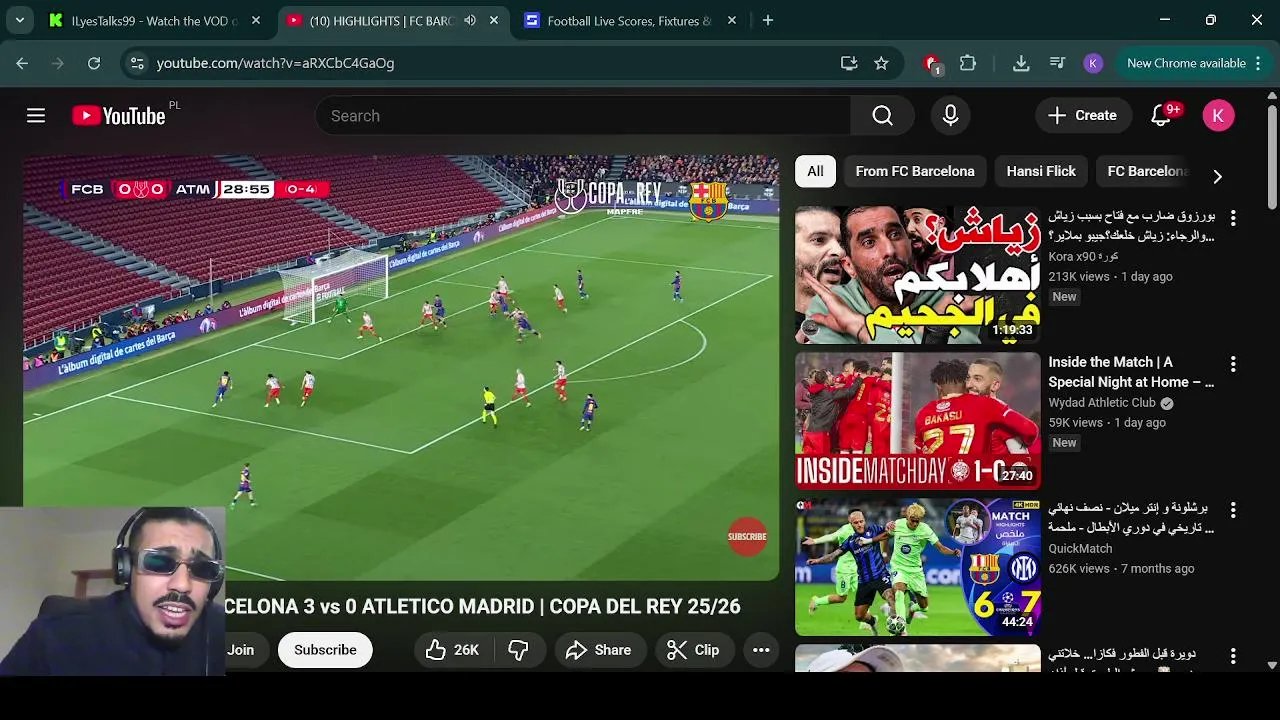This screenshot has width=1280, height=720.
Task: Open the media control icon in toolbar
Action: coord(1057,63)
